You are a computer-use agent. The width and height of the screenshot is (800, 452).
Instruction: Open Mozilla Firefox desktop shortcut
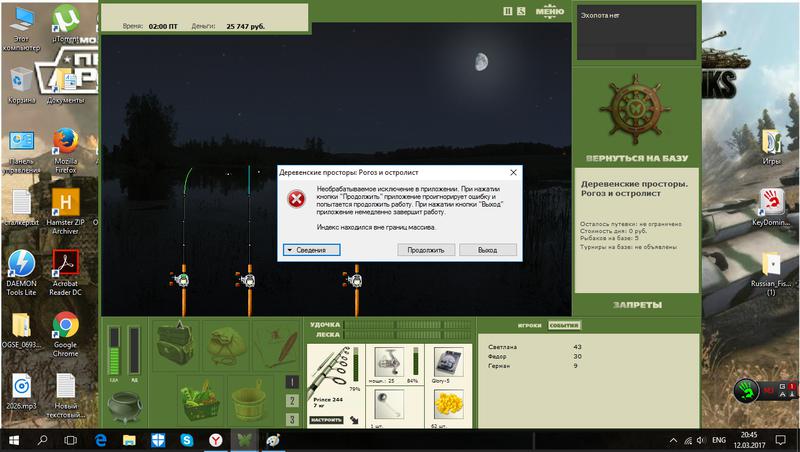click(x=65, y=150)
